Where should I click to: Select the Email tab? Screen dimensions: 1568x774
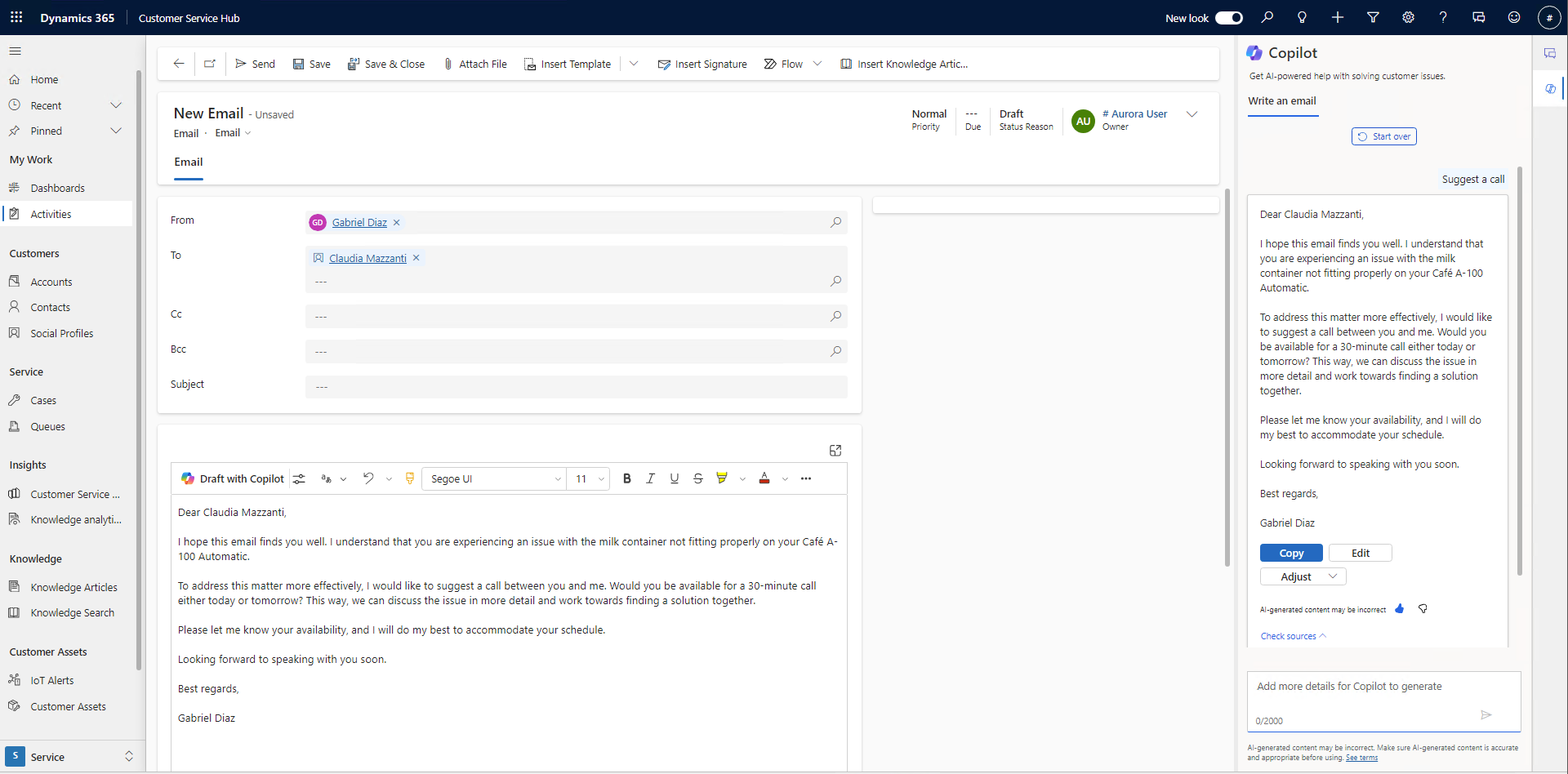point(189,162)
